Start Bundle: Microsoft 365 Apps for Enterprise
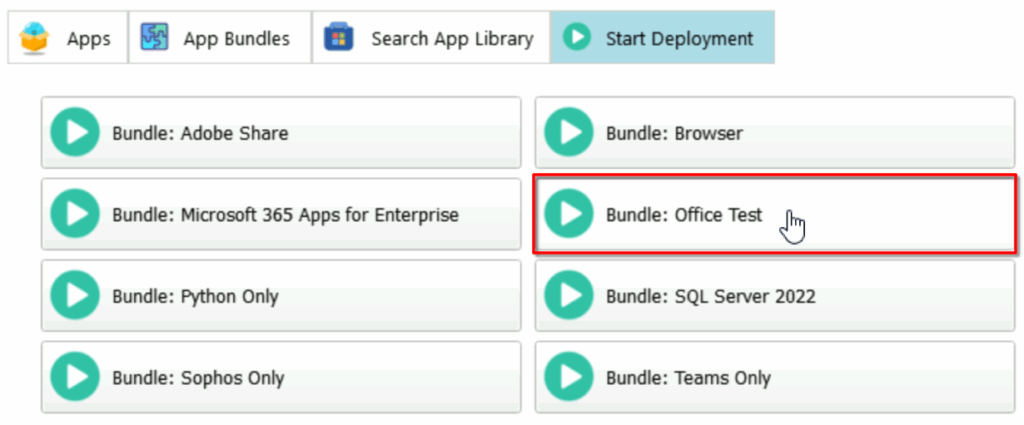 [x=281, y=213]
